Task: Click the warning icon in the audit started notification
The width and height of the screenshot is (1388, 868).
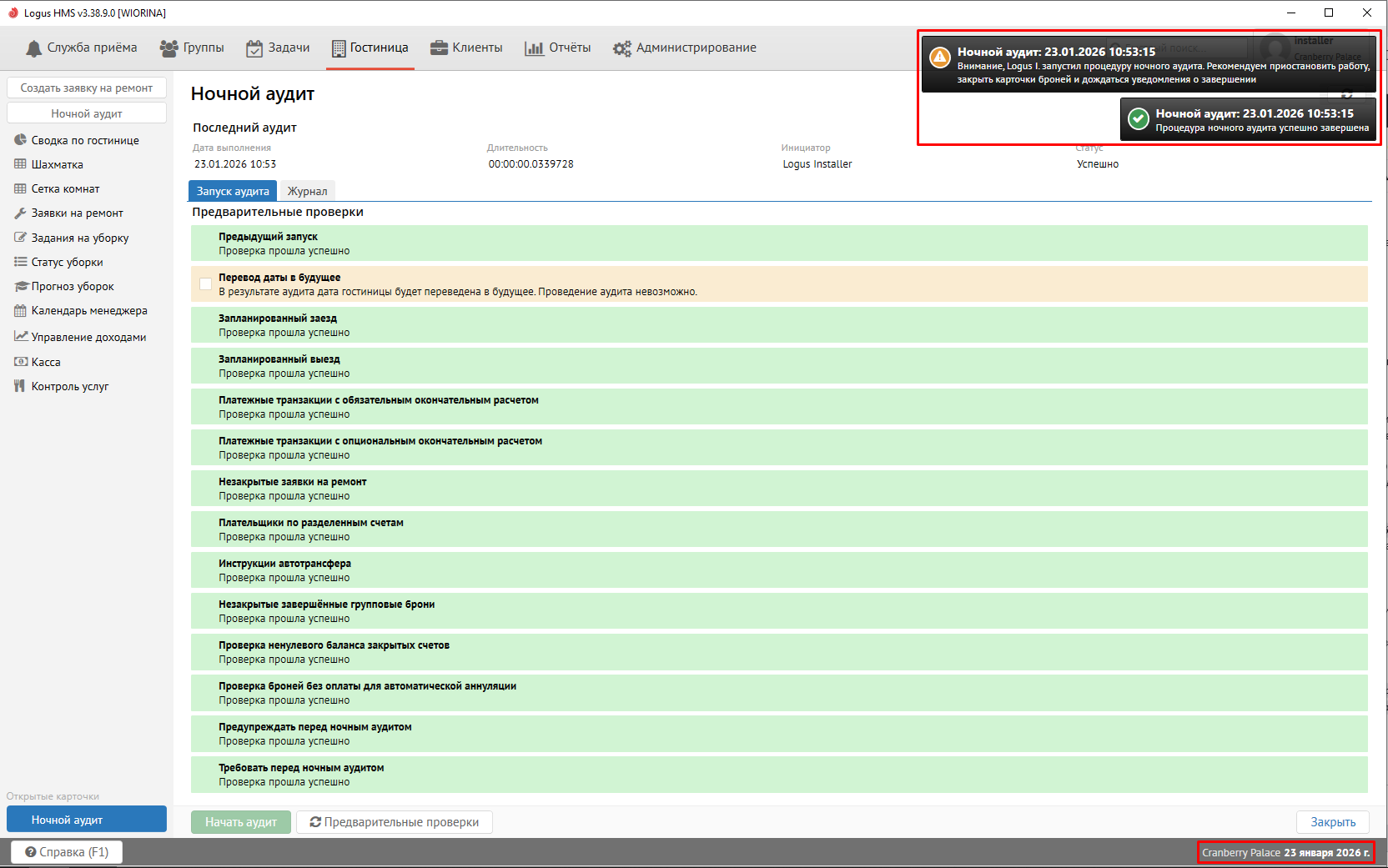Action: tap(940, 58)
